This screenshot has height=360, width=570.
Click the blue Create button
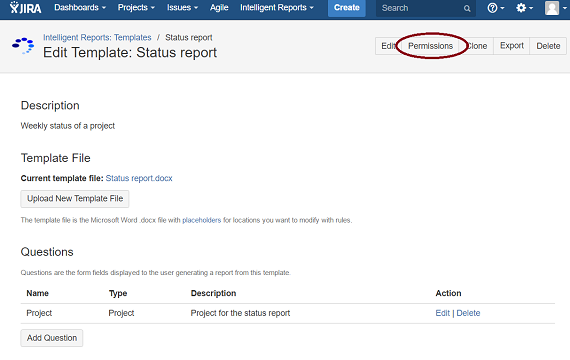[346, 8]
